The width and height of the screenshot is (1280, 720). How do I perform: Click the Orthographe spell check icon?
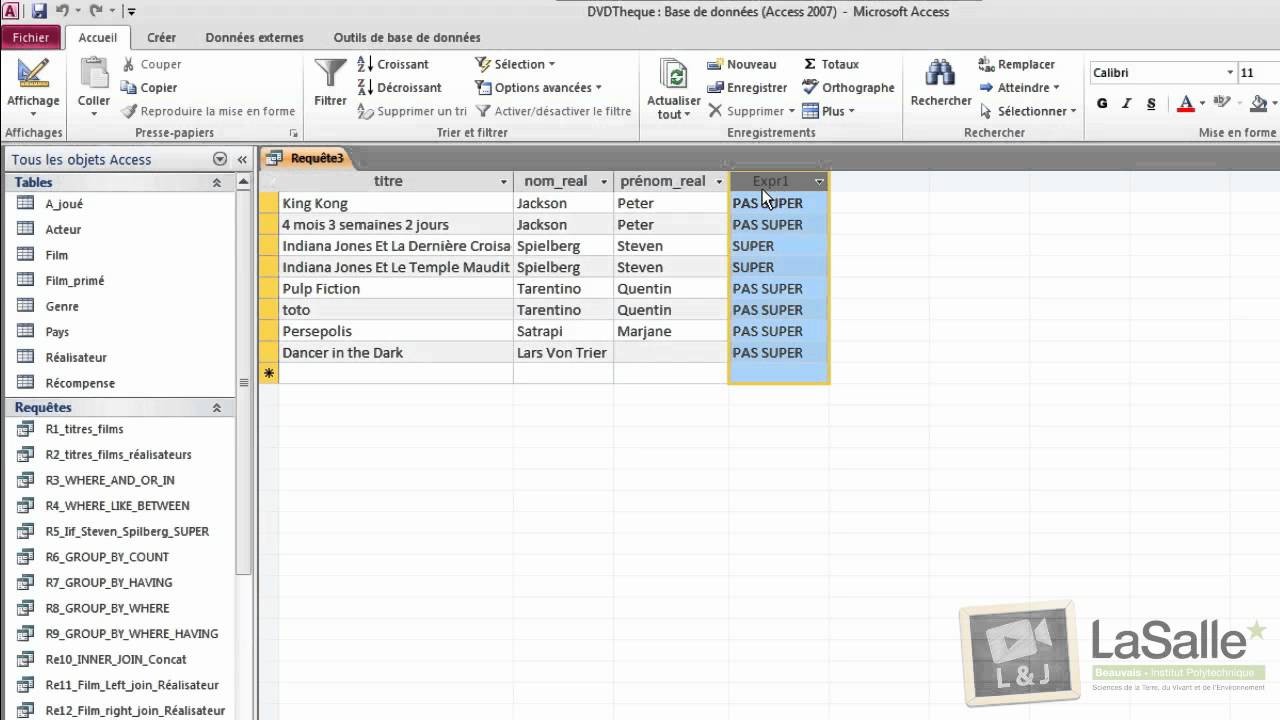(x=811, y=88)
